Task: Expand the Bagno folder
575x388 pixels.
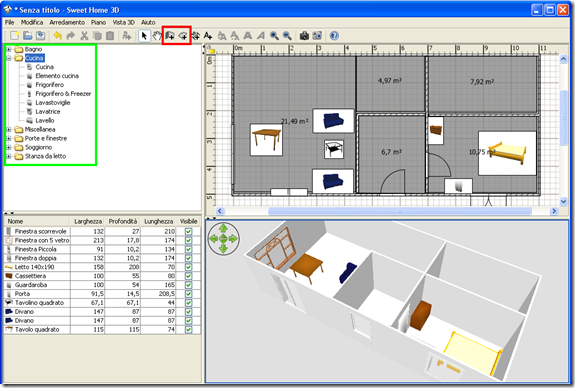Action: click(9, 49)
